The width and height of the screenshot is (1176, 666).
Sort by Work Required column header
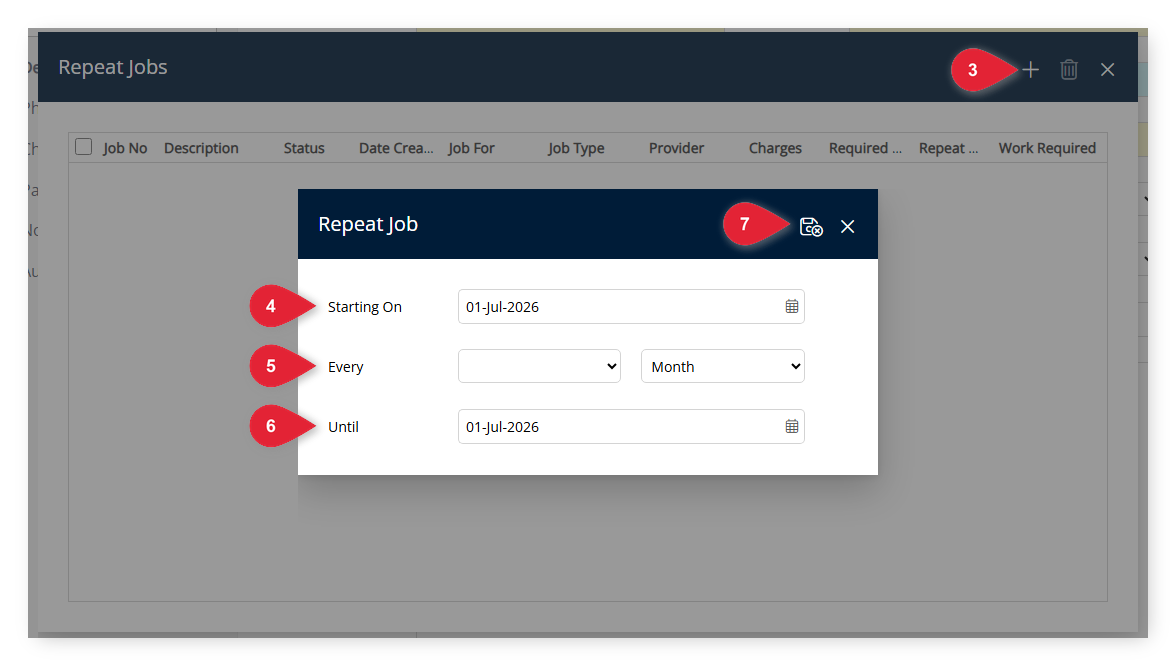tap(1047, 148)
